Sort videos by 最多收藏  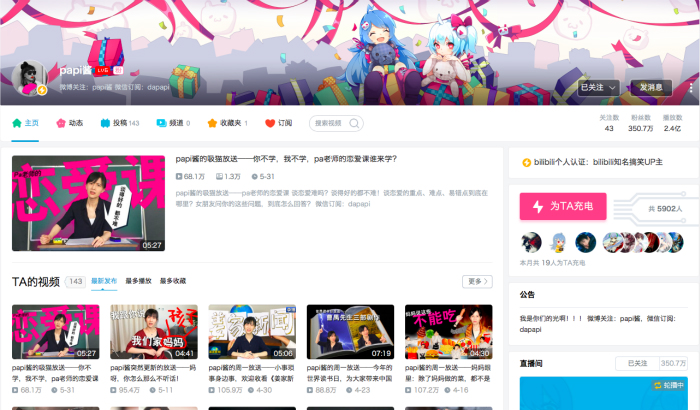(x=173, y=281)
